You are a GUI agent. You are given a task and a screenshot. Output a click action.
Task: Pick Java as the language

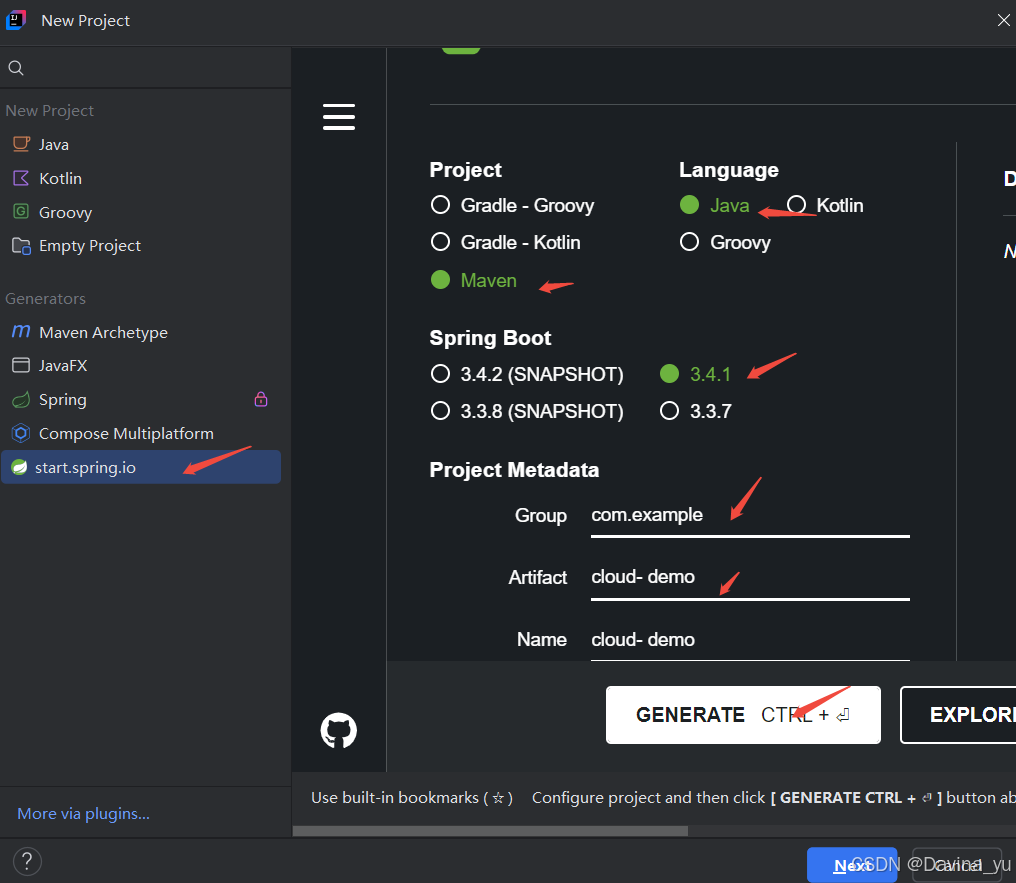tap(689, 205)
